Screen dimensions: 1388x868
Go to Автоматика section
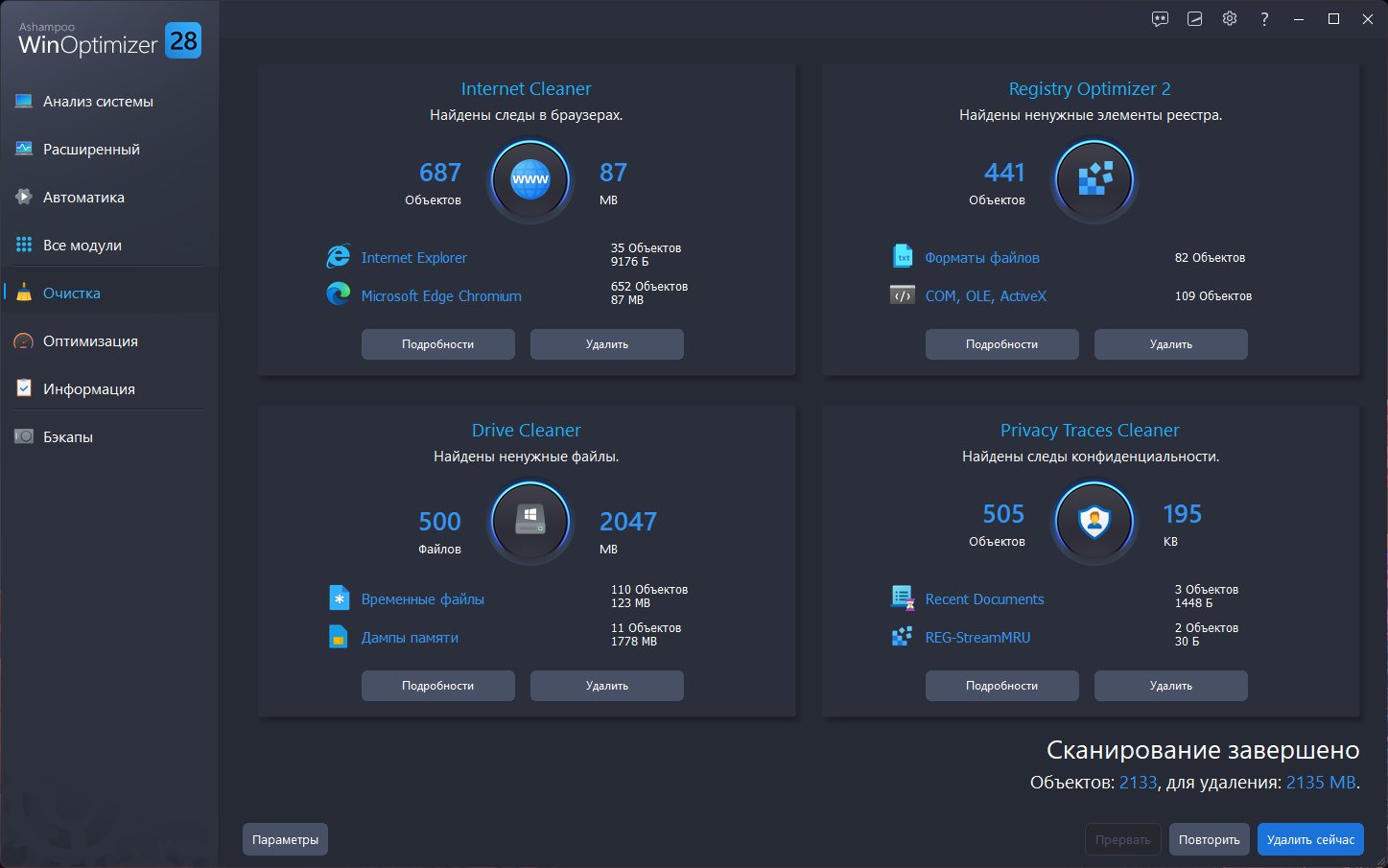coord(83,198)
